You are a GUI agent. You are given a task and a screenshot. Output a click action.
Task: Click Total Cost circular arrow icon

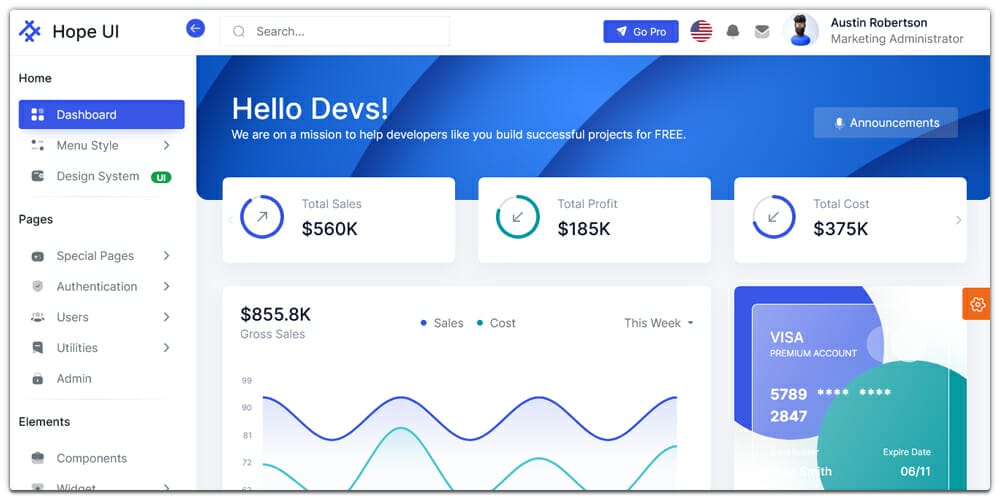(x=774, y=217)
